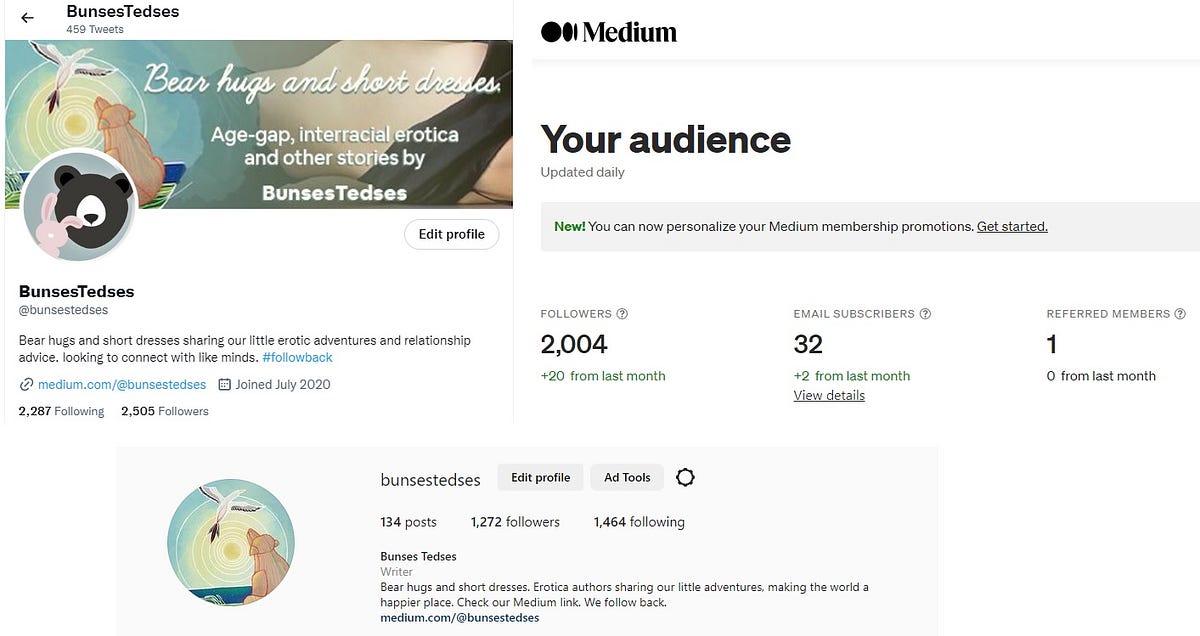Open the Referred Members help icon
The image size is (1200, 636).
click(x=1179, y=313)
